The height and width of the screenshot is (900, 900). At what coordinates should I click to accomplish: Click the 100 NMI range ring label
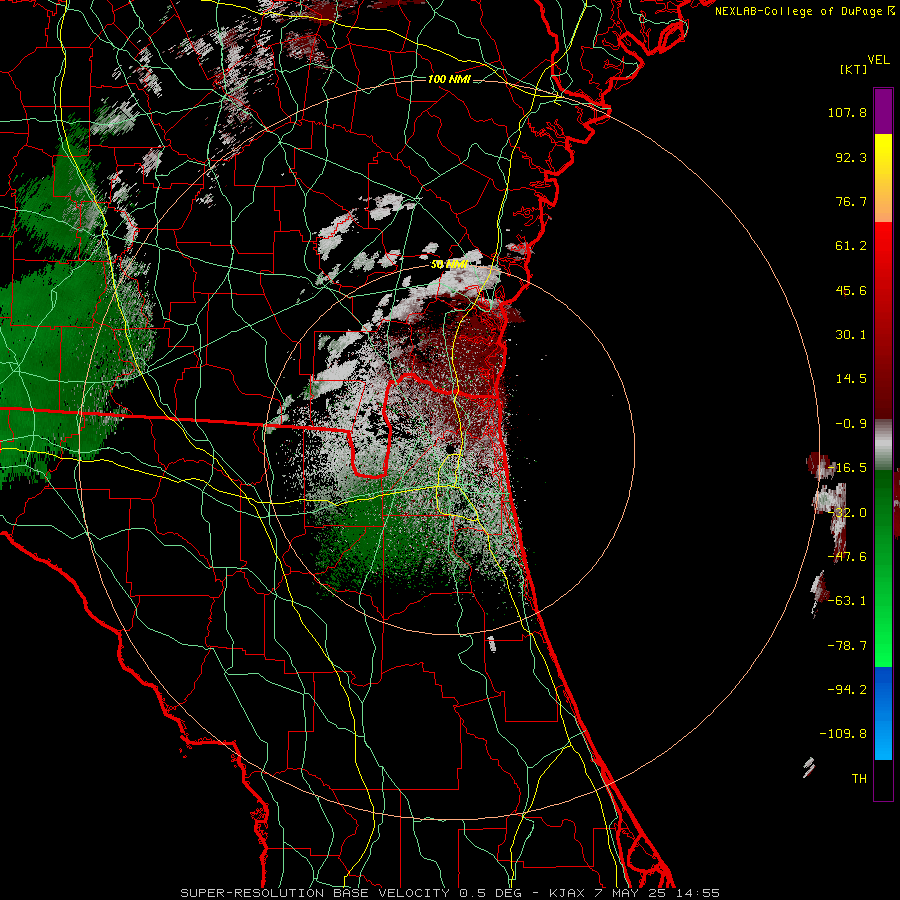pos(449,79)
